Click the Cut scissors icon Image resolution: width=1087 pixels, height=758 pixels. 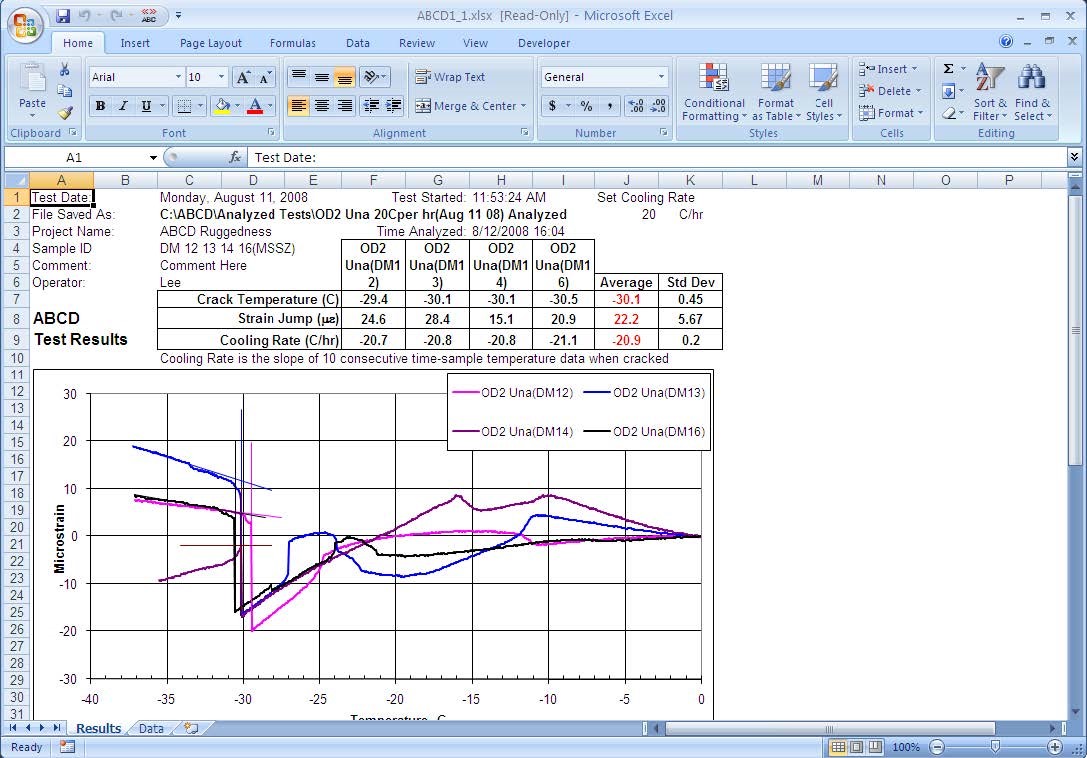[65, 70]
